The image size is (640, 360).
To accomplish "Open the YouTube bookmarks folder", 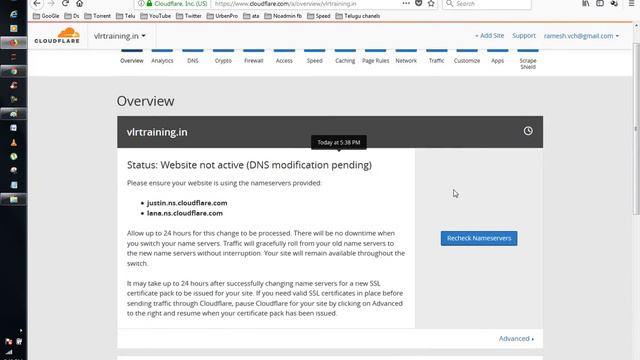I will click(156, 16).
